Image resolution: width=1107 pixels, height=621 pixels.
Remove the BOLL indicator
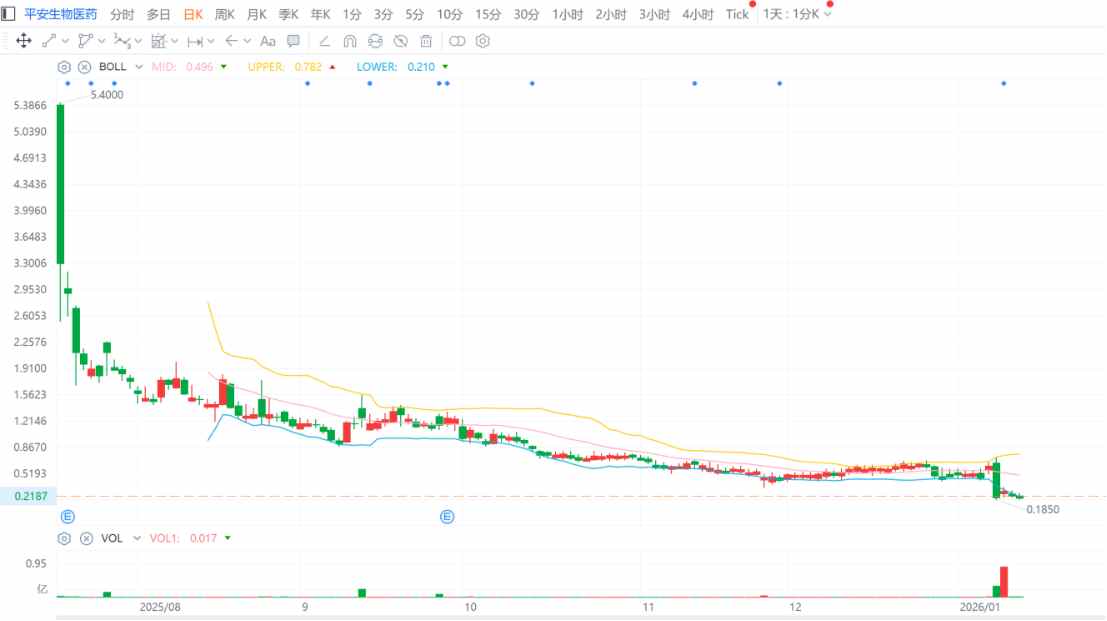tap(85, 67)
